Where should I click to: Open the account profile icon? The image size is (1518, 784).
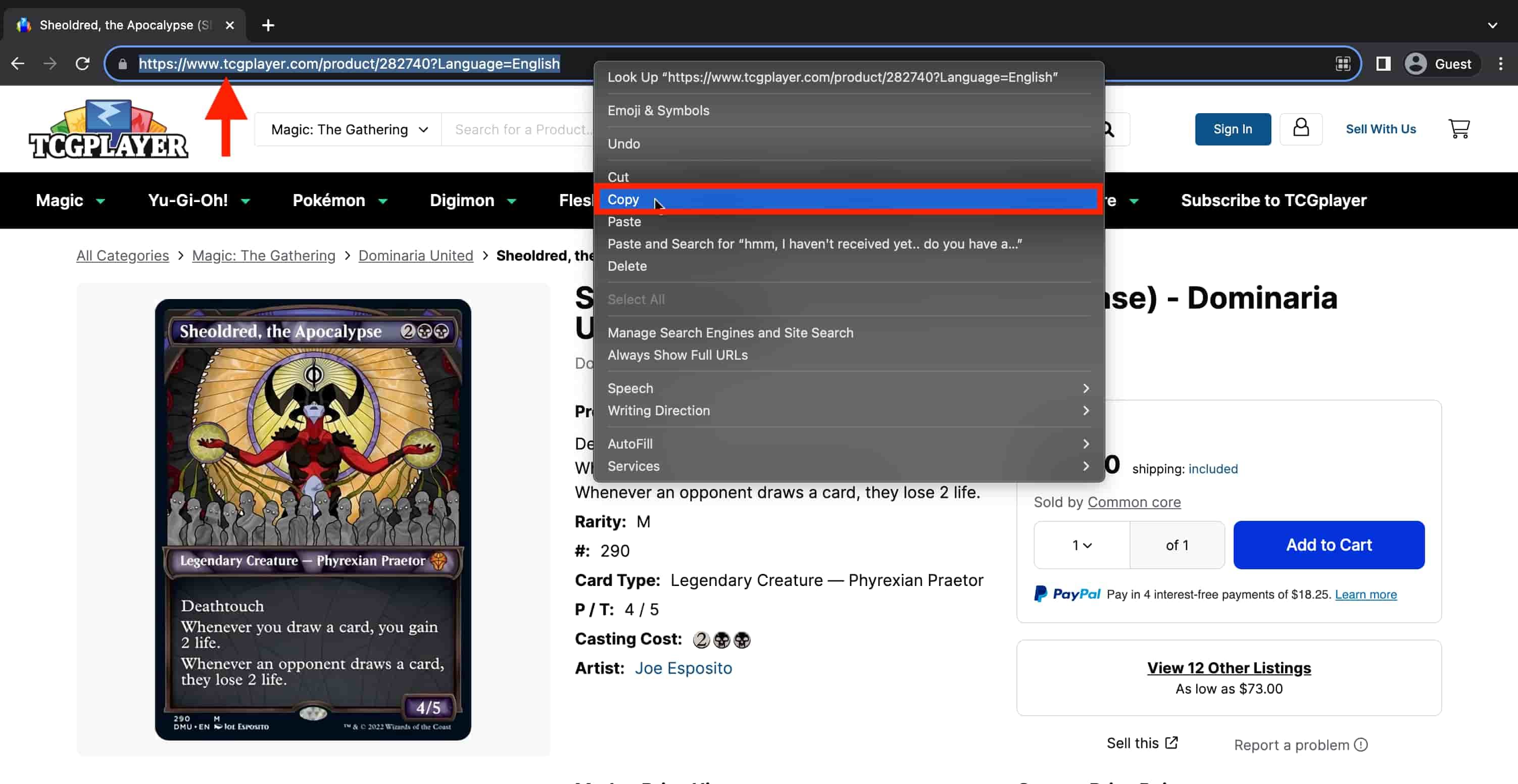click(1301, 128)
